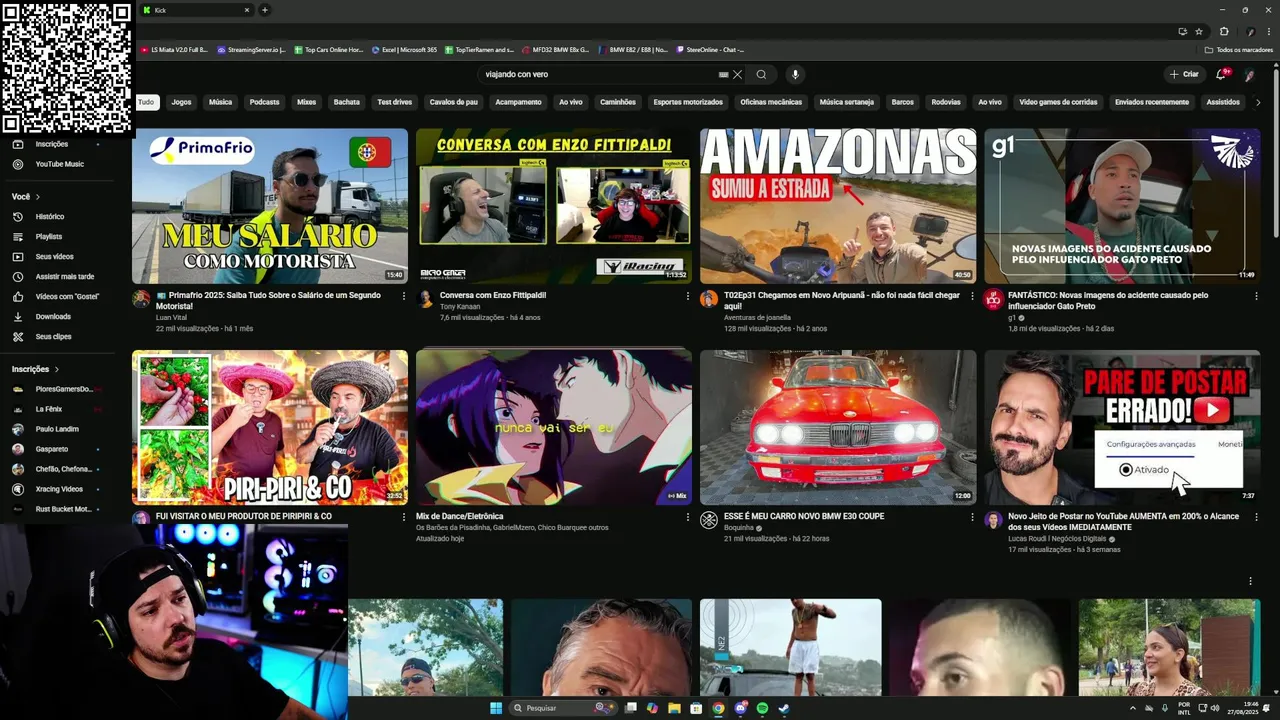Select the Música filter chip
1280x720 pixels.
[220, 102]
